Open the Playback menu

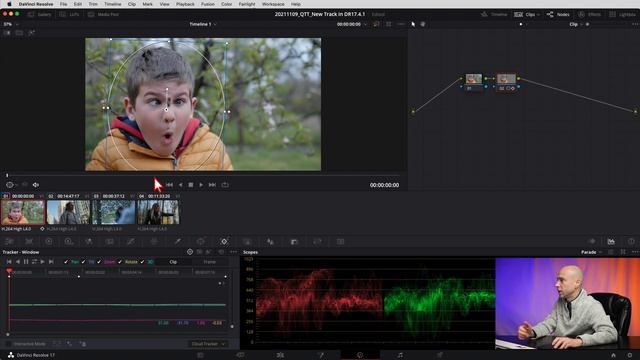(x=185, y=4)
